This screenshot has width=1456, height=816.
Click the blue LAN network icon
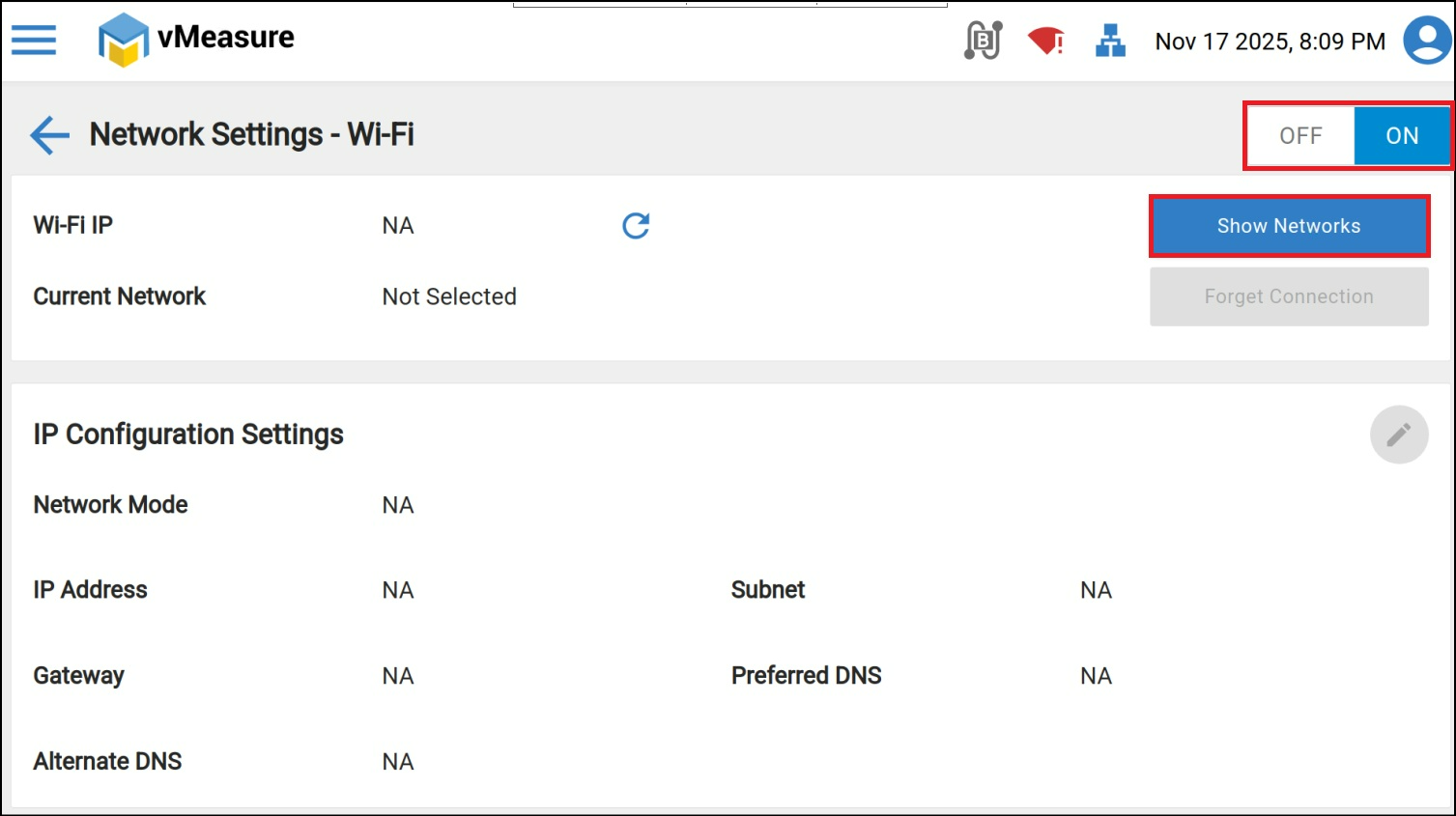[1110, 41]
